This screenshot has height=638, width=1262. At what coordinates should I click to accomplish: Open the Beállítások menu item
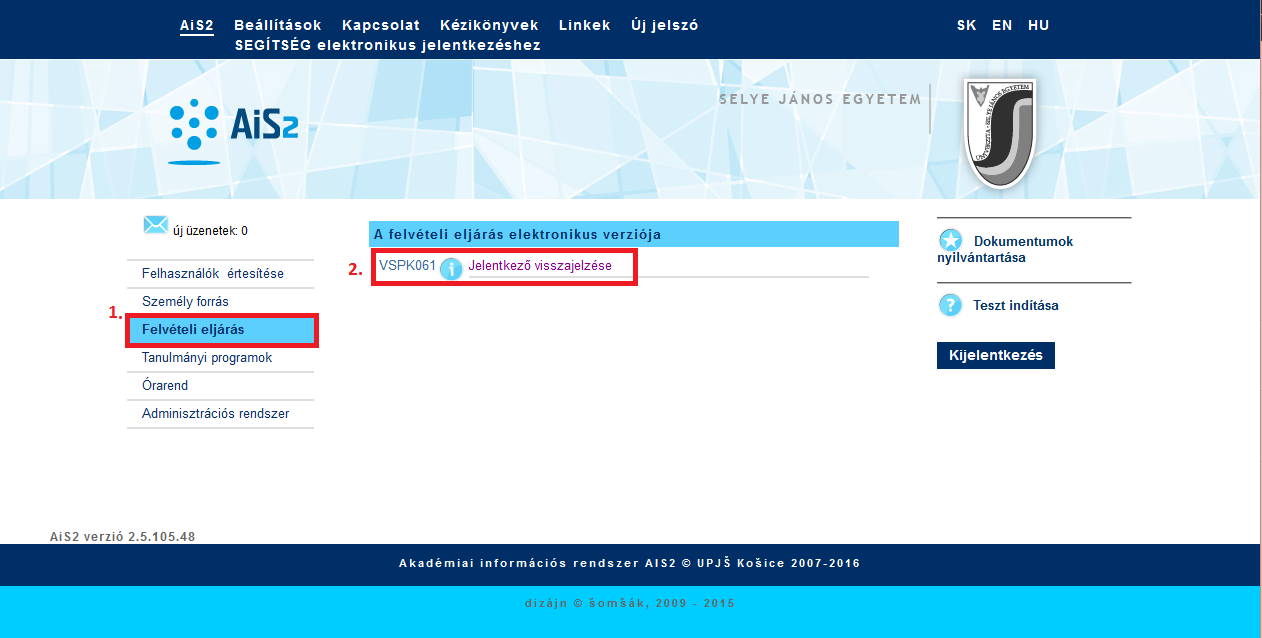277,26
